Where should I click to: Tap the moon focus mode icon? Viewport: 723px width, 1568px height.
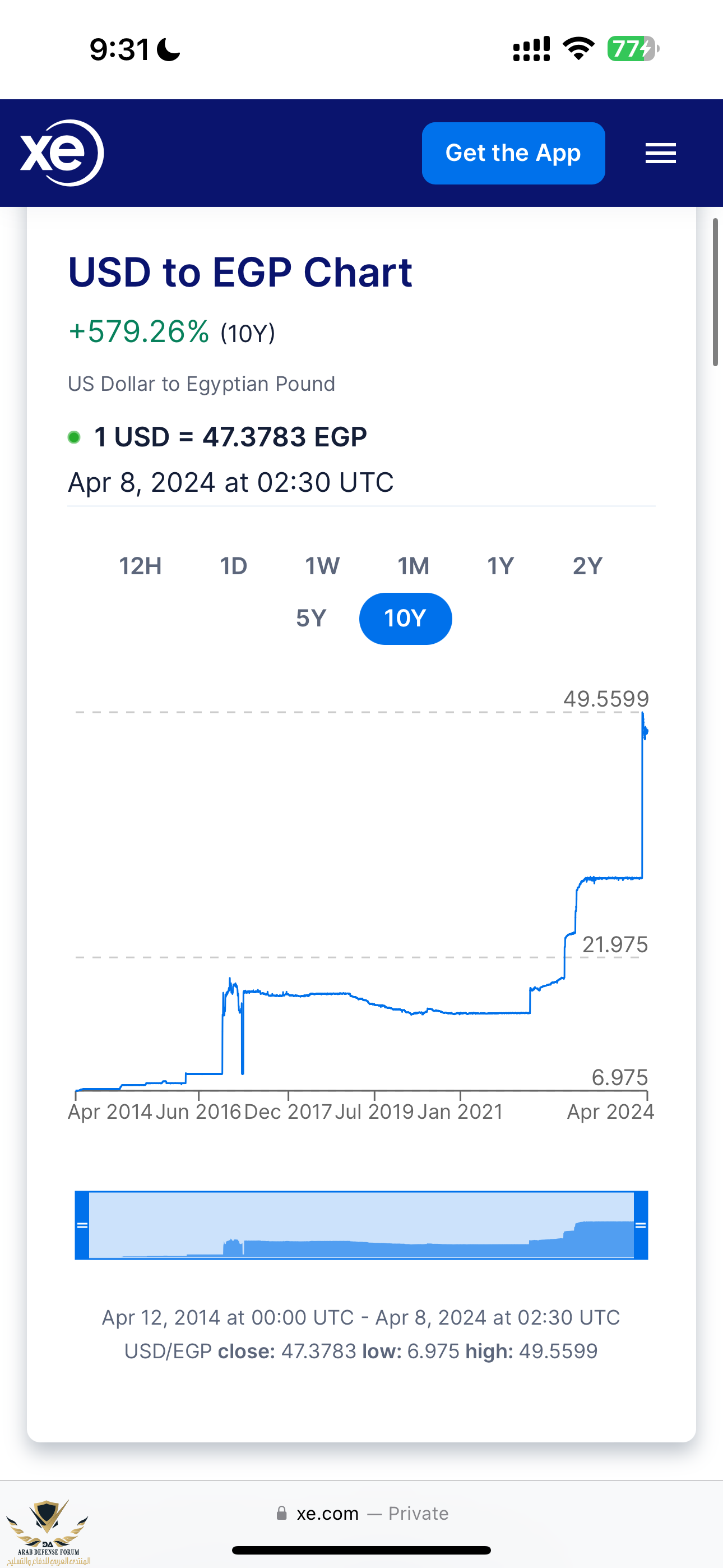click(169, 49)
